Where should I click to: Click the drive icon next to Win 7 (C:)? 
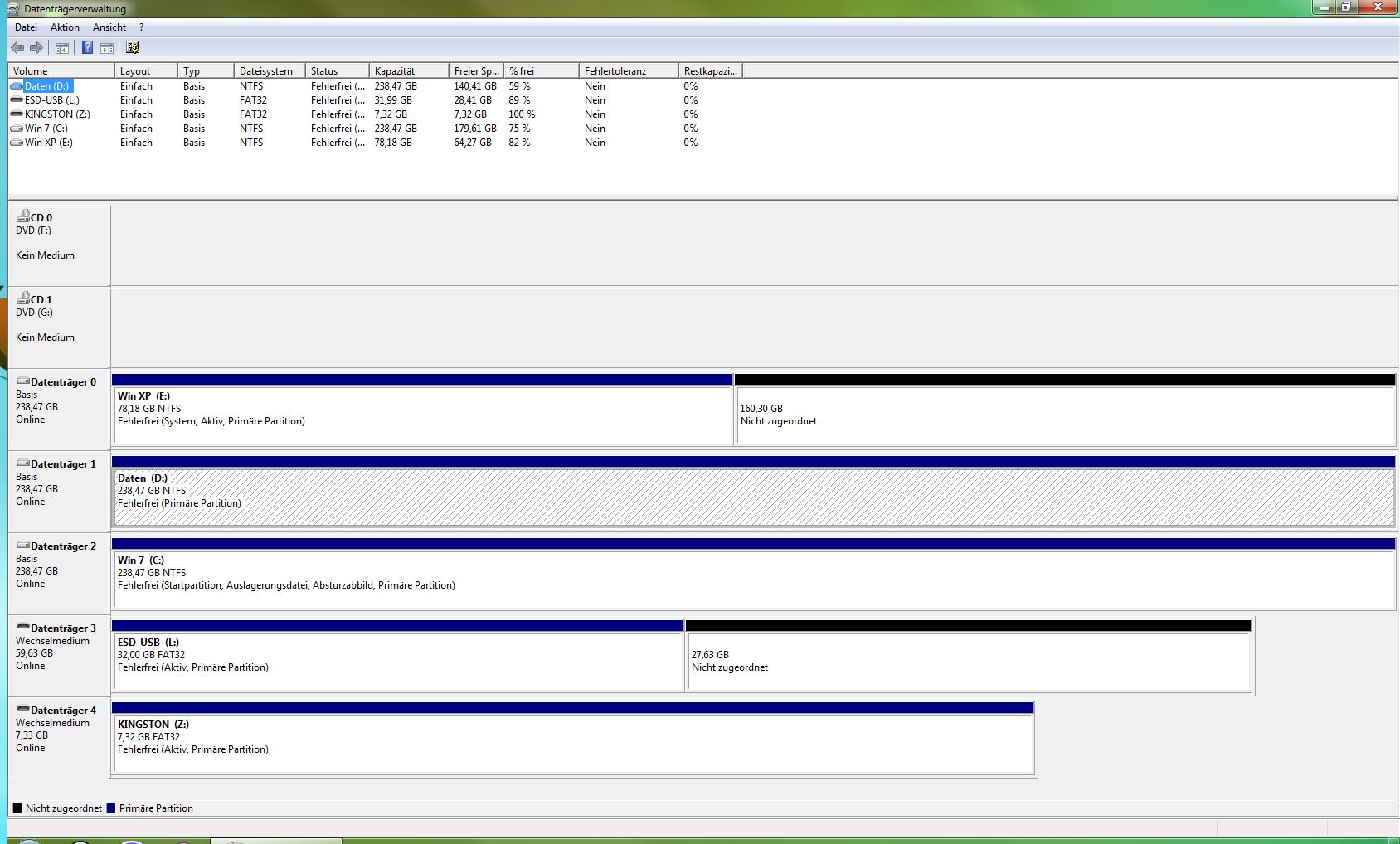click(x=17, y=129)
